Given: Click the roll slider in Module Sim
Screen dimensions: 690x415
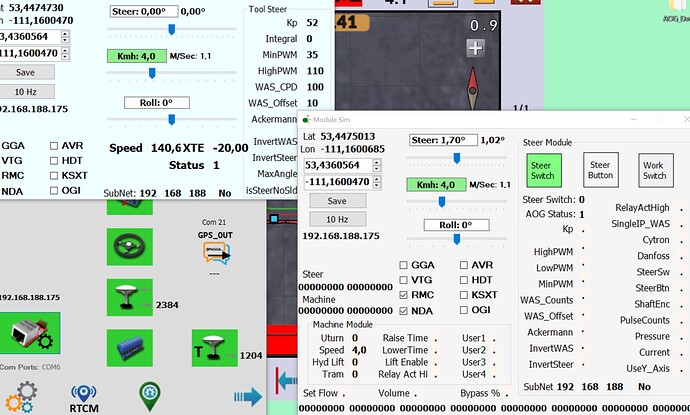Looking at the screenshot, I should (456, 239).
